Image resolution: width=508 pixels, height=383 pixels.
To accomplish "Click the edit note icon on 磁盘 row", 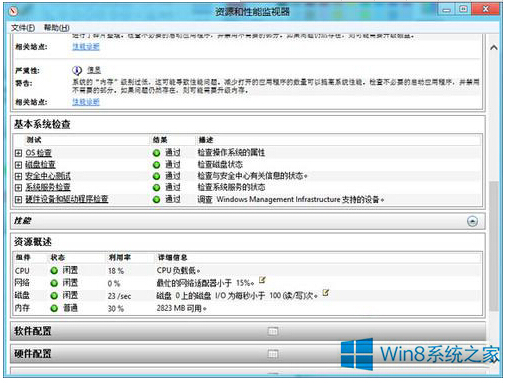I will (x=326, y=293).
